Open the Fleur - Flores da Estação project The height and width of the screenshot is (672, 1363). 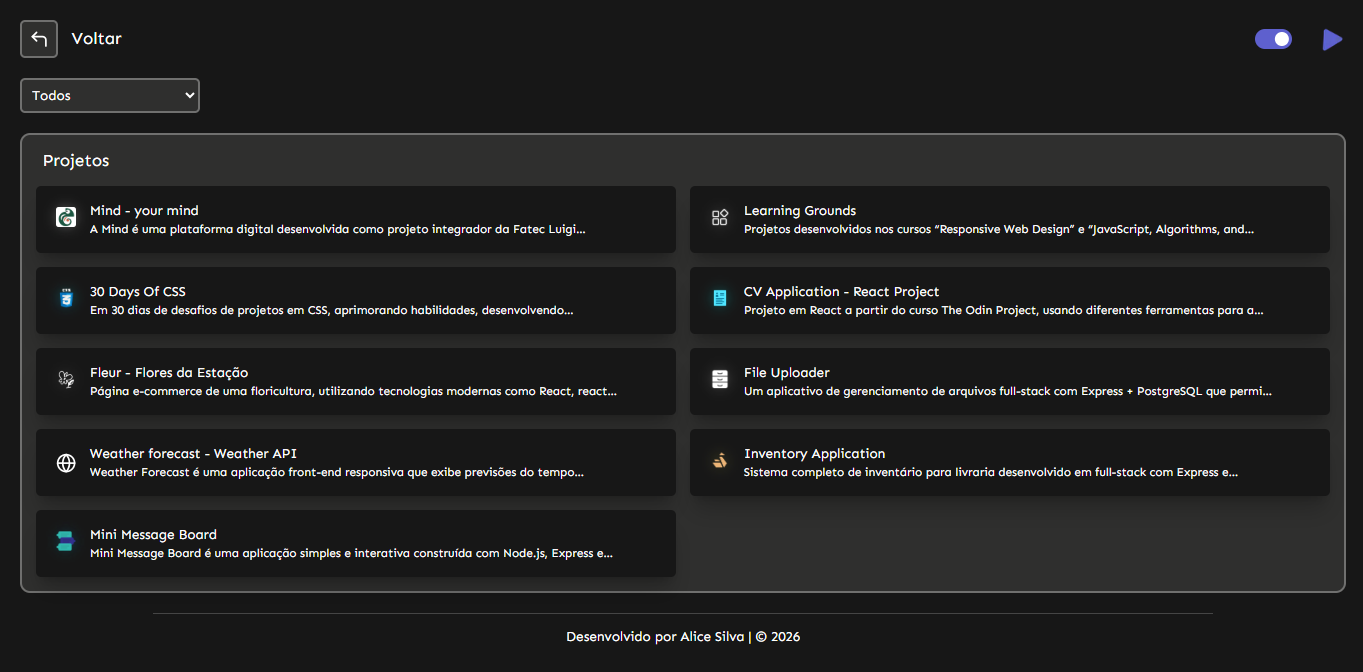(356, 381)
